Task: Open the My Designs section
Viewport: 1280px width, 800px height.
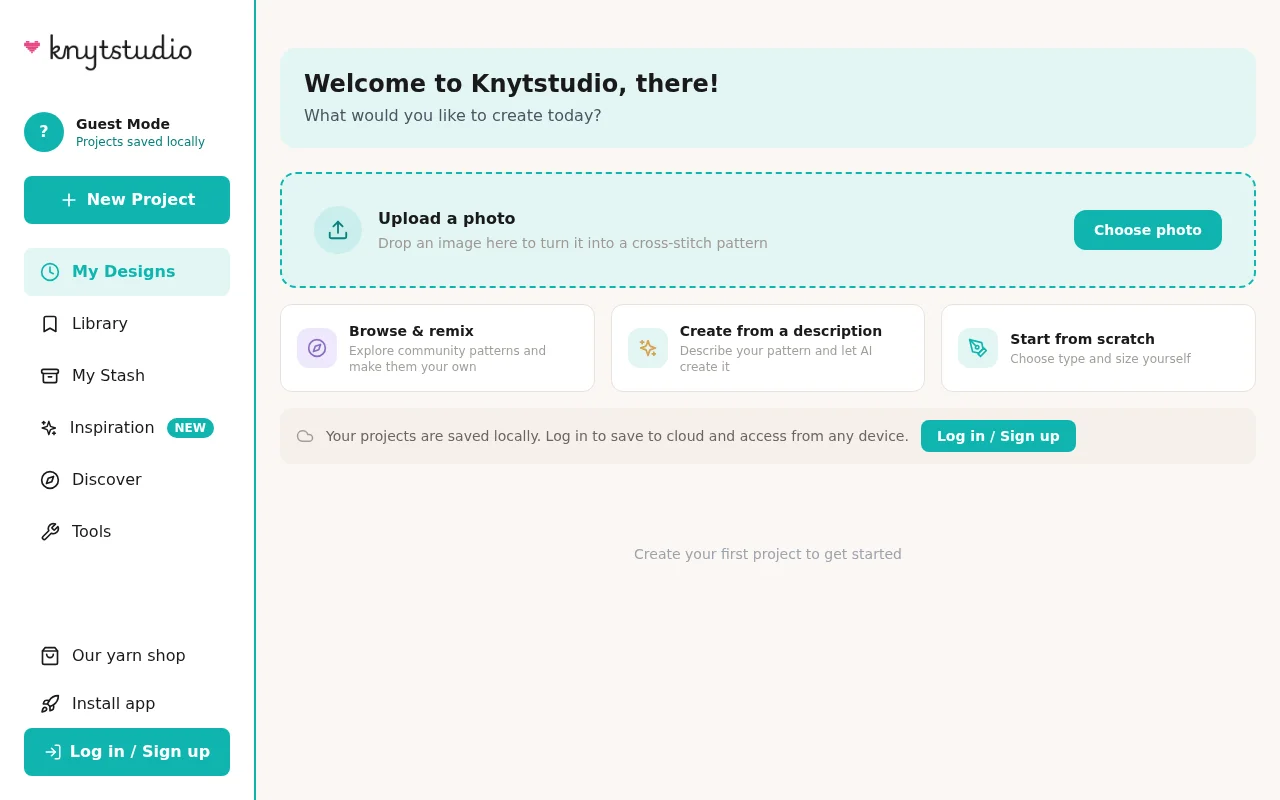Action: 127,272
